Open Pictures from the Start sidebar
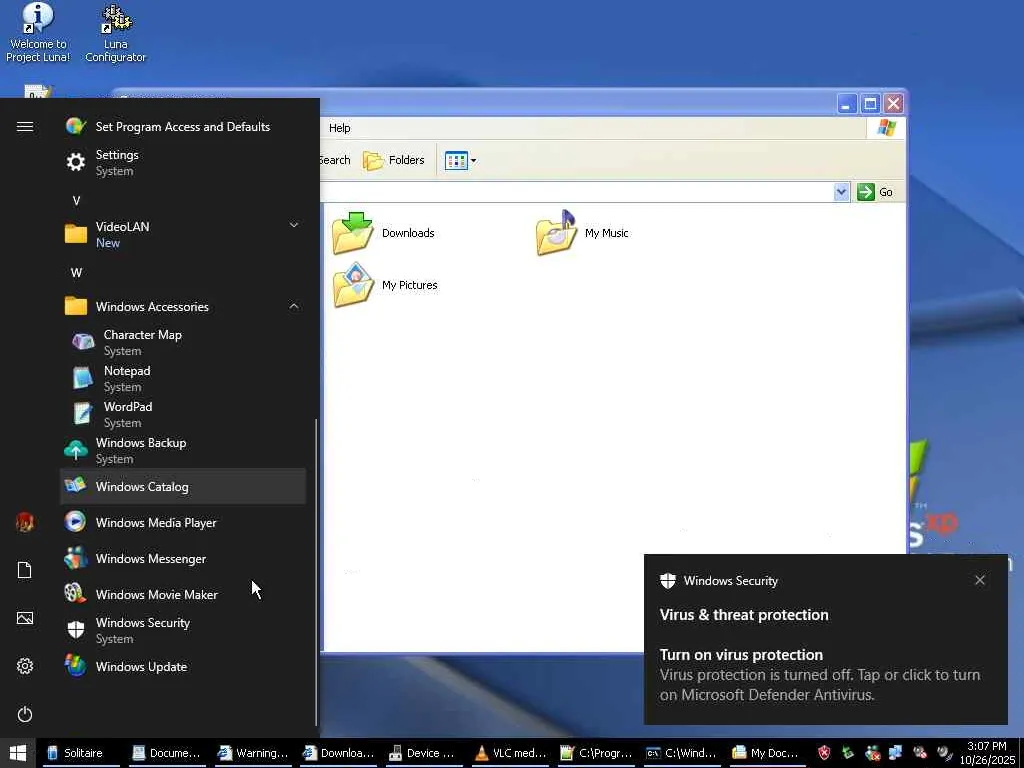This screenshot has height=768, width=1024. click(x=25, y=618)
